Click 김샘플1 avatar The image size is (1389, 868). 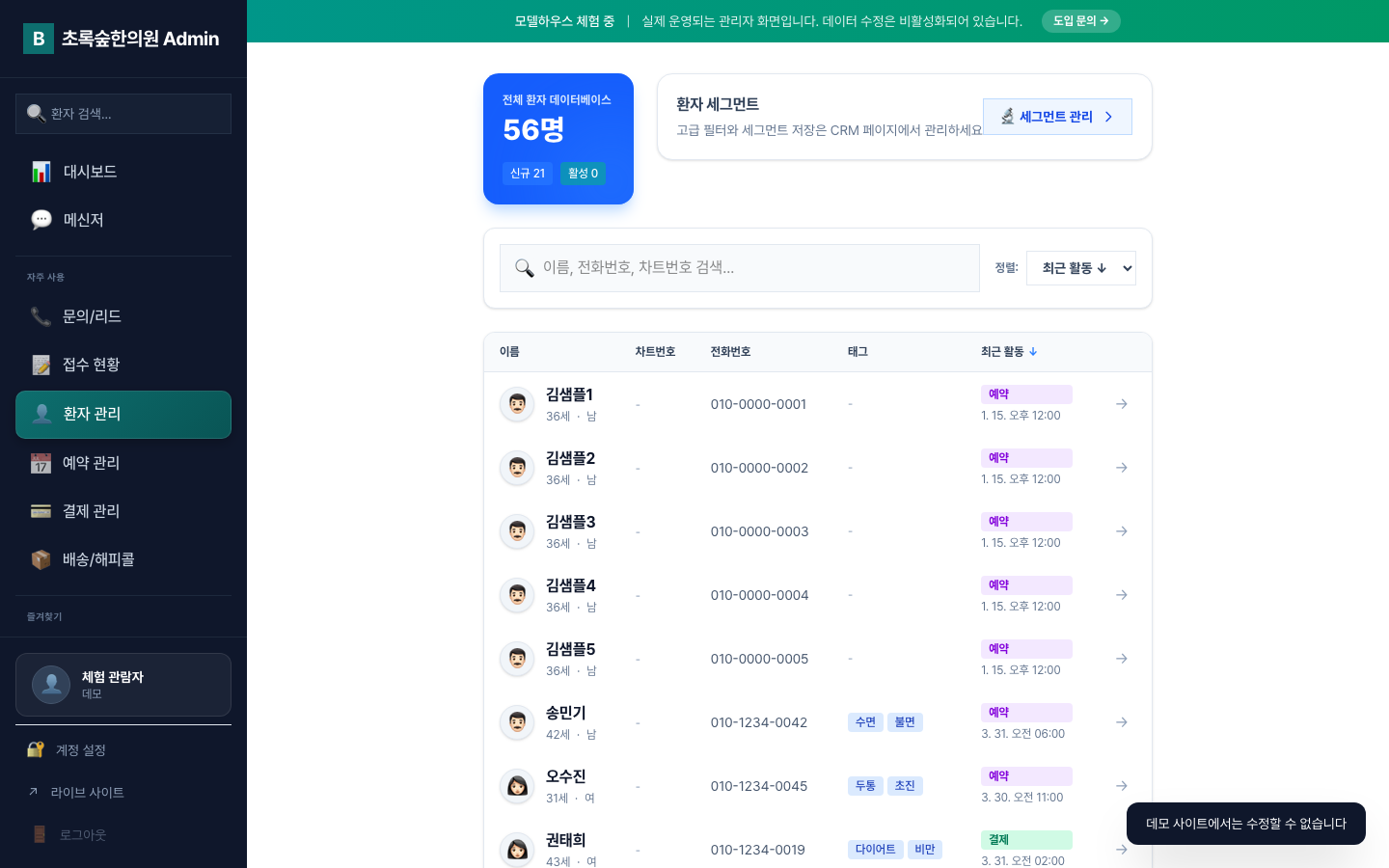[x=517, y=404]
